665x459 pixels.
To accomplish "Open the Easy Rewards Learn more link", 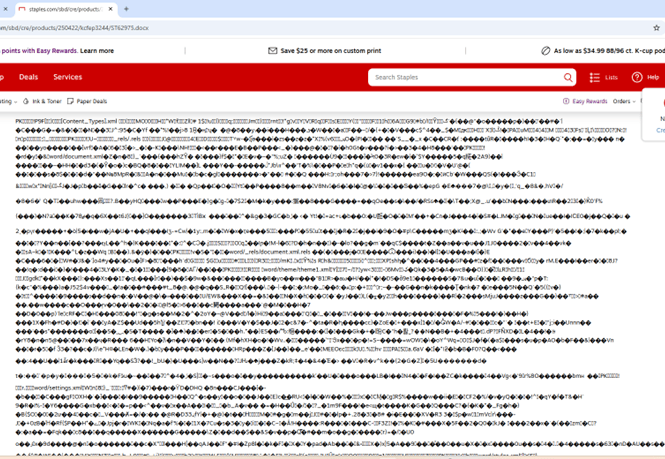I will tap(97, 51).
